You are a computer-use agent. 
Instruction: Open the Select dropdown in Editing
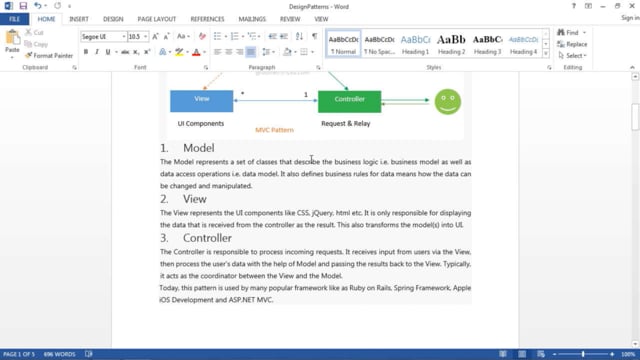[573, 56]
